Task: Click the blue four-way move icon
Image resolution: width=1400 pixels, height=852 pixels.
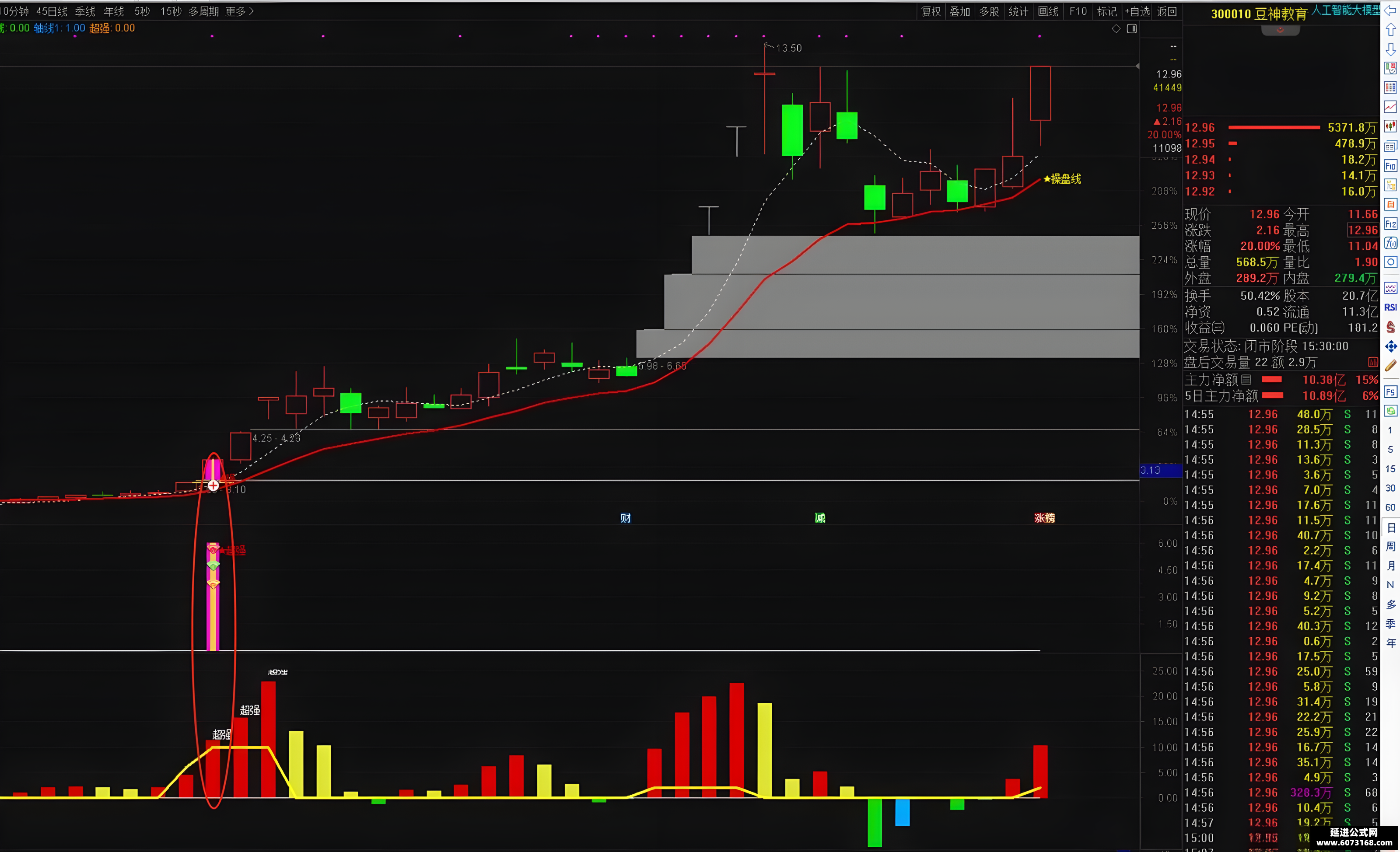Action: click(1390, 346)
